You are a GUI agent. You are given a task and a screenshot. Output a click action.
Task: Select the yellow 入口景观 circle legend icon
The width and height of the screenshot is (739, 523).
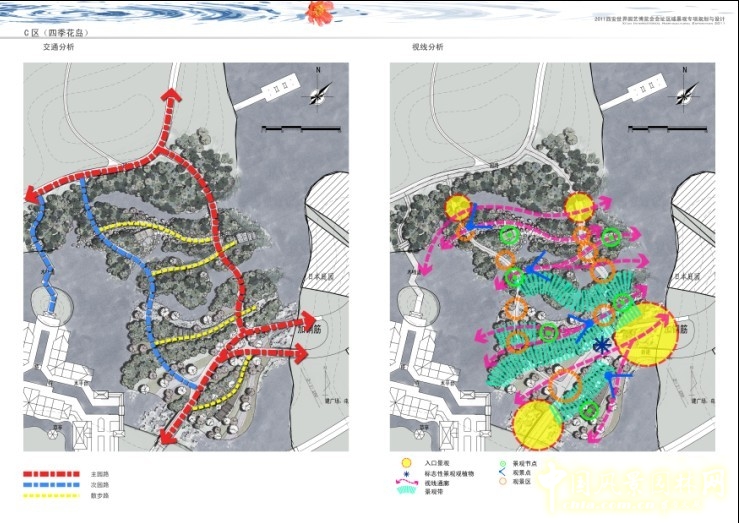point(405,464)
